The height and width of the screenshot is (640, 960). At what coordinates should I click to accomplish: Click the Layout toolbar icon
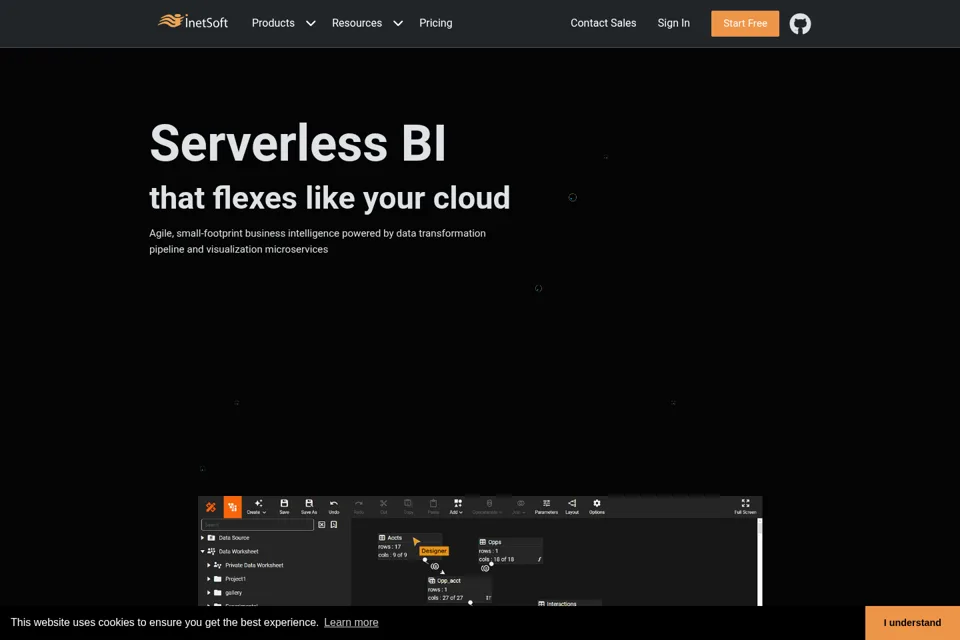point(572,506)
